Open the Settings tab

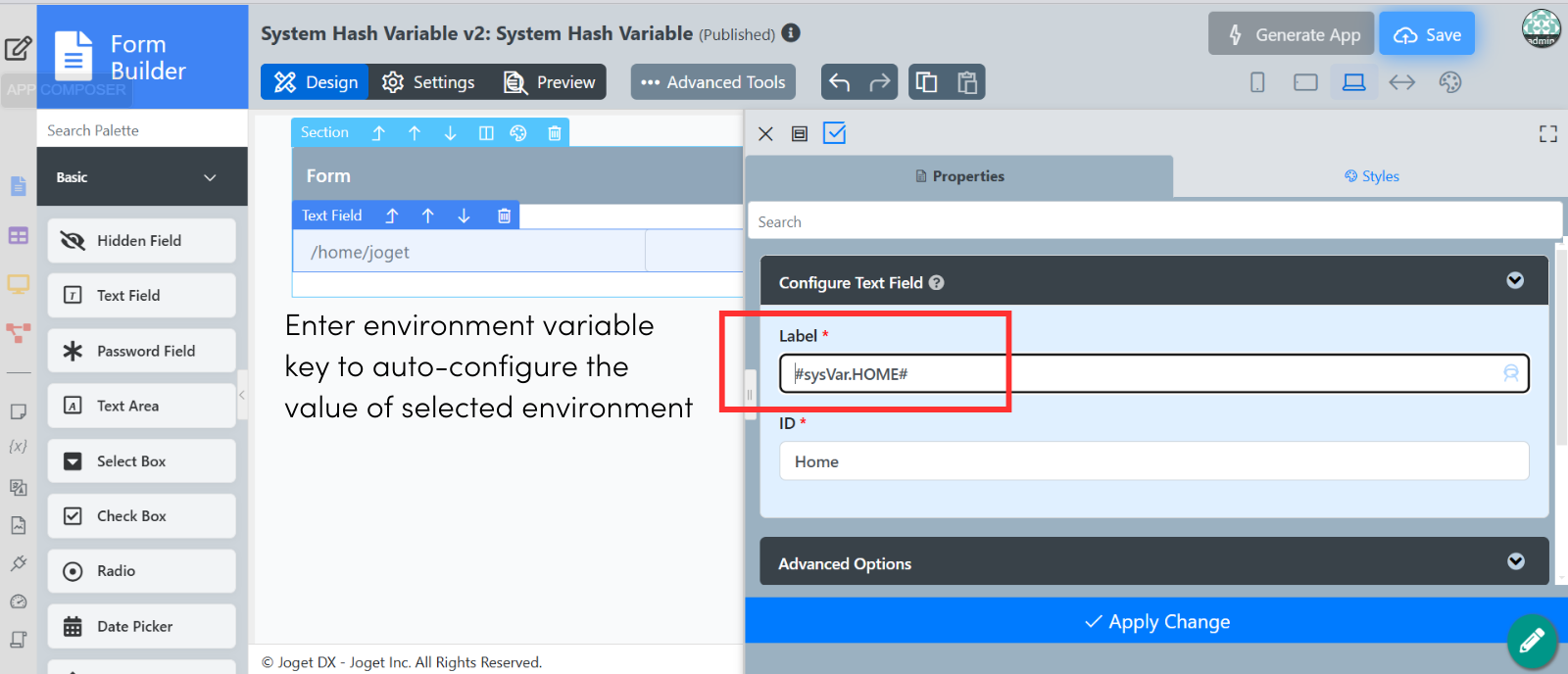click(428, 82)
